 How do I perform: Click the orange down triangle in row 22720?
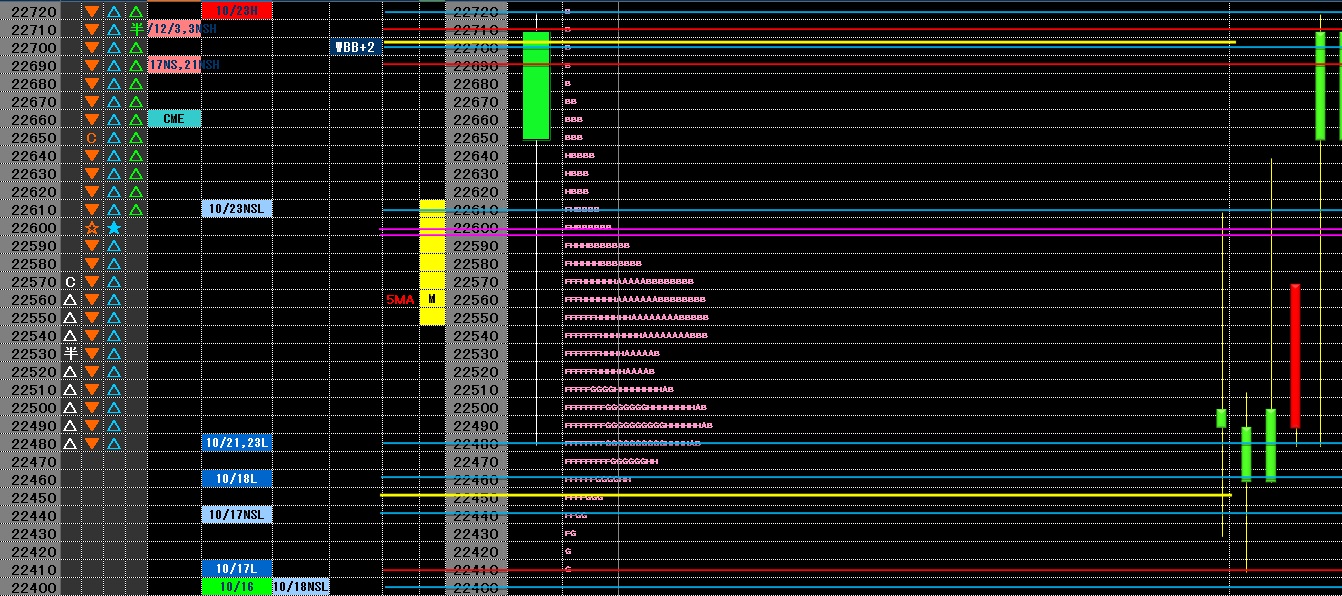92,12
